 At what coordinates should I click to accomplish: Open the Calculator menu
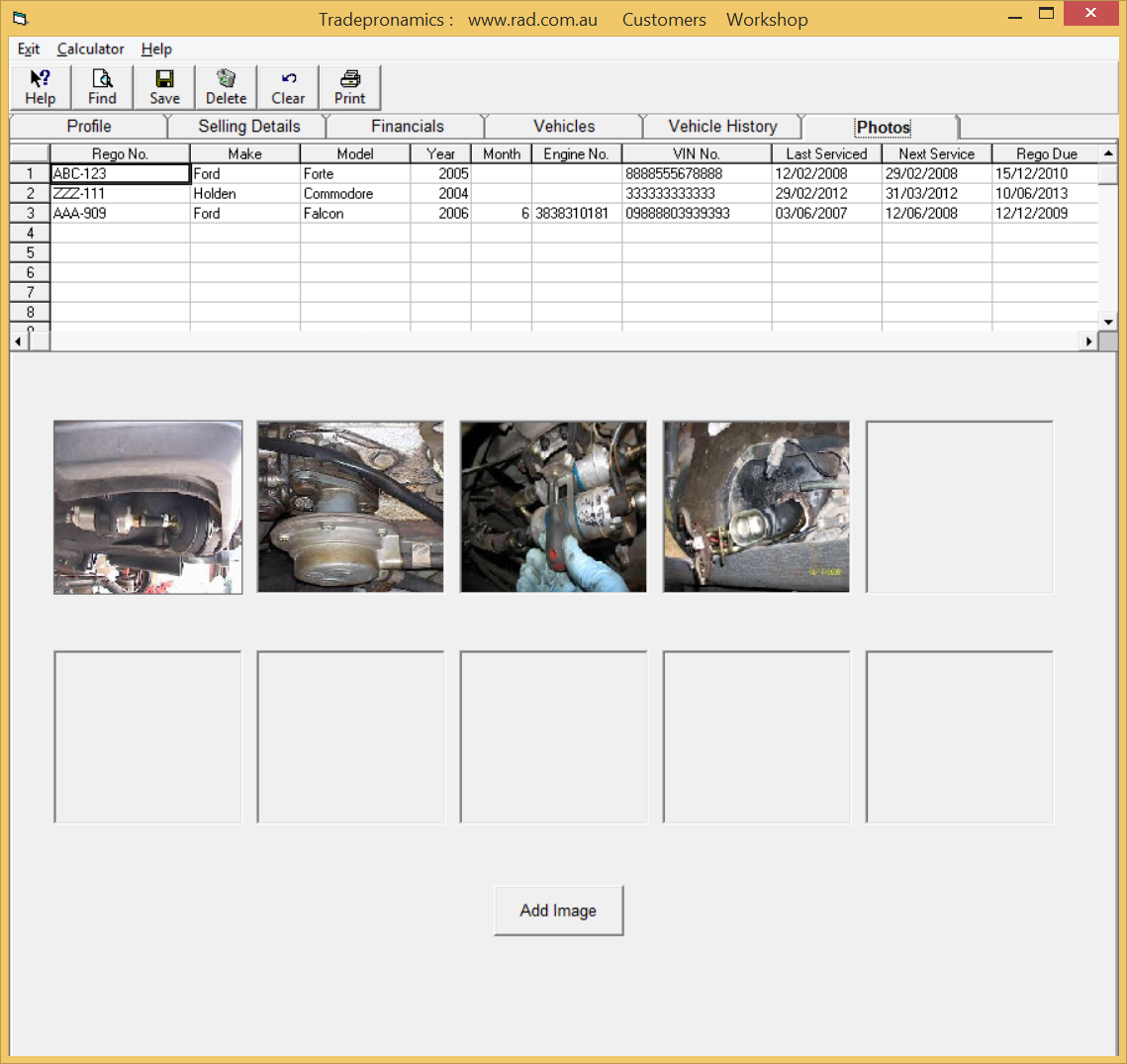tap(90, 48)
